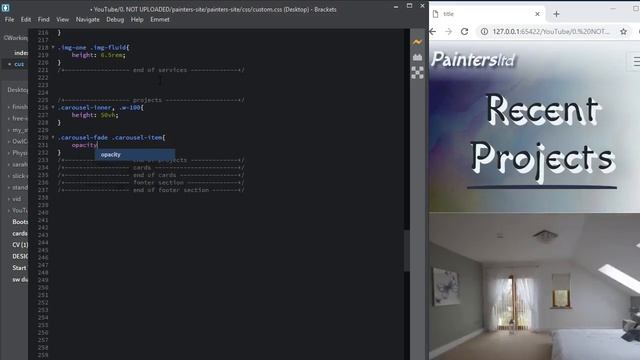Click the bedroom carousel image
The width and height of the screenshot is (640, 360).
(x=534, y=286)
